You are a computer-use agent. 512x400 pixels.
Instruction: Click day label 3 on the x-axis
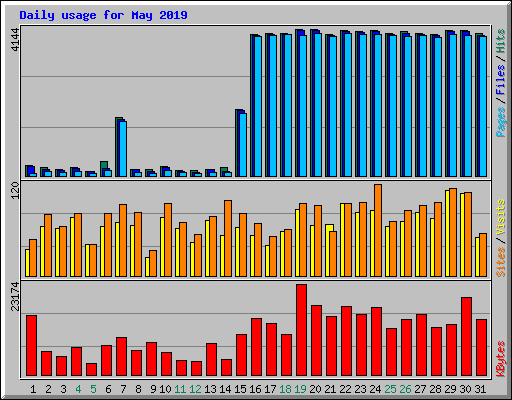(63, 389)
